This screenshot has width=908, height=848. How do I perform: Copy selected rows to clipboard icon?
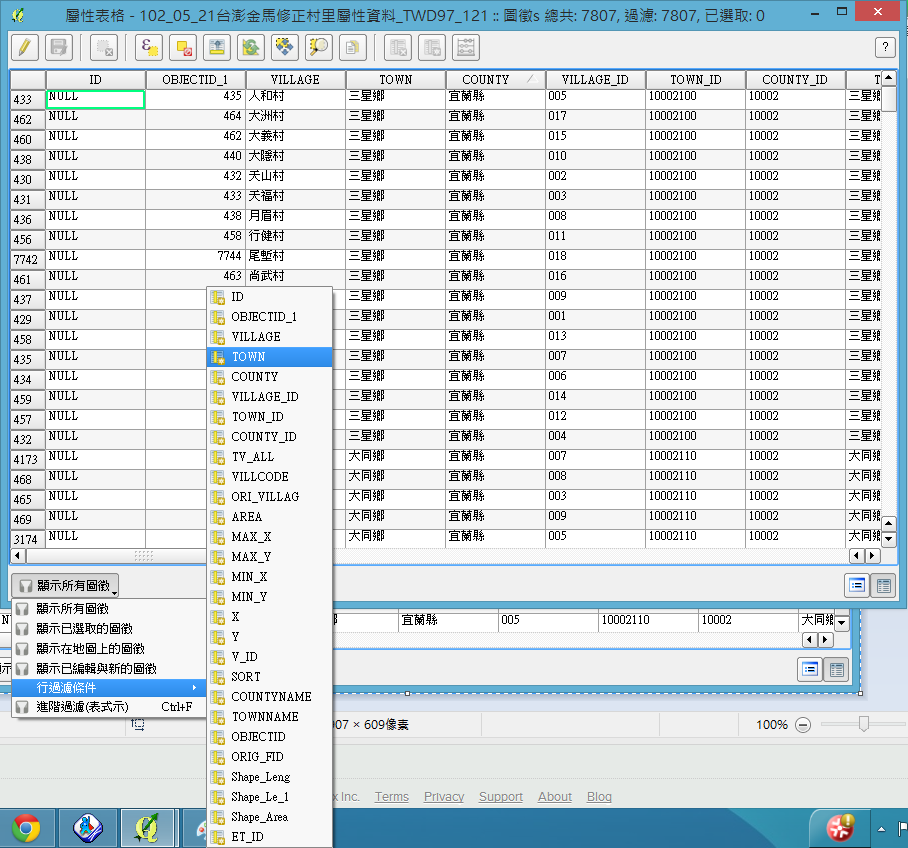tap(352, 47)
